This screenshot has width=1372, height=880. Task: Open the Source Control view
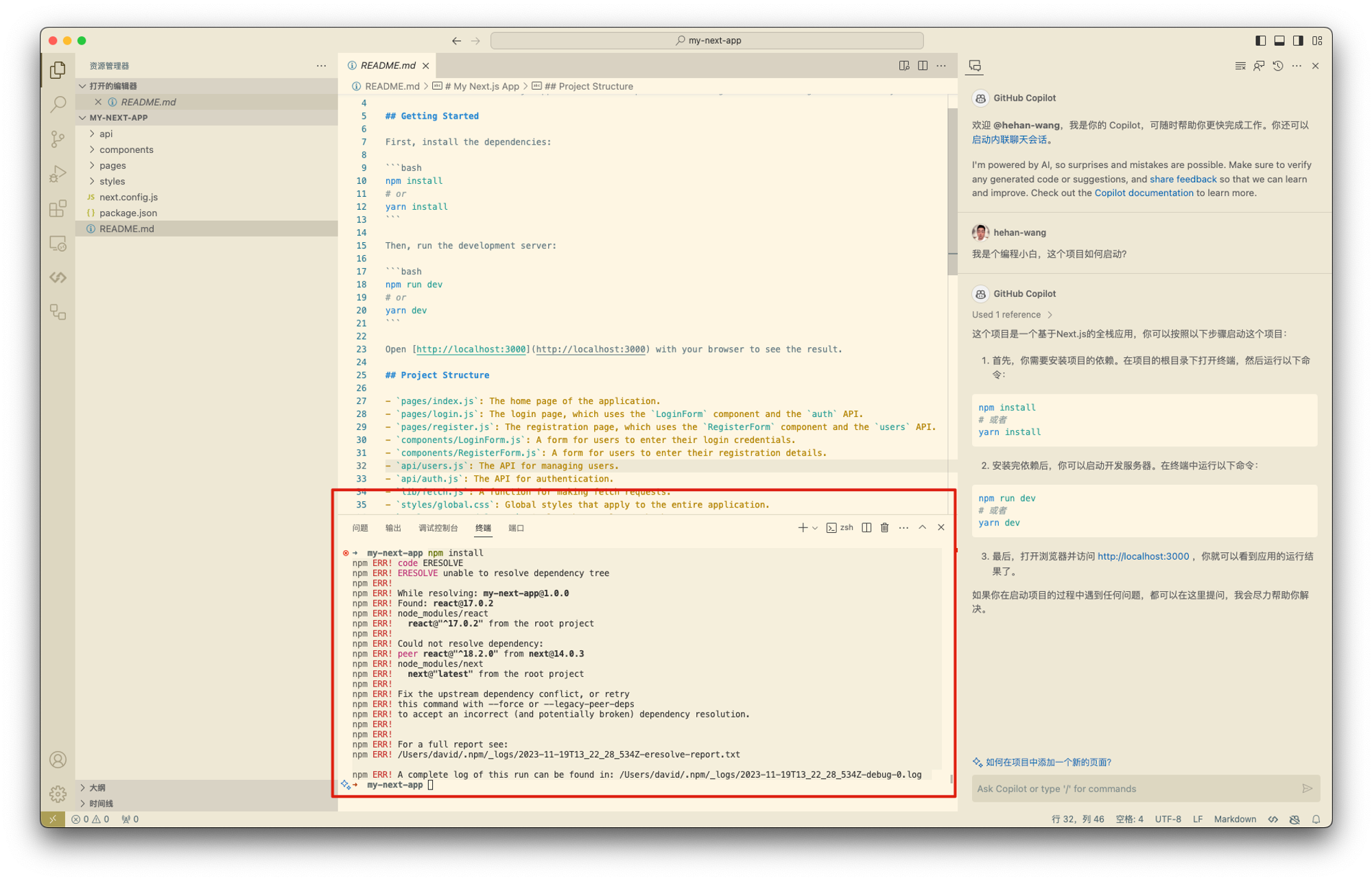coord(58,139)
